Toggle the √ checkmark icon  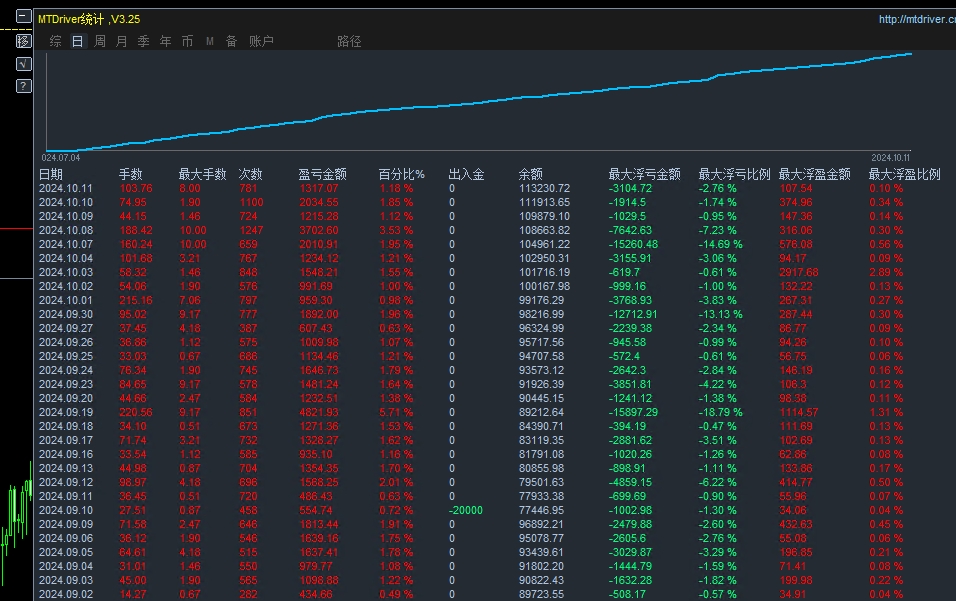[23, 64]
